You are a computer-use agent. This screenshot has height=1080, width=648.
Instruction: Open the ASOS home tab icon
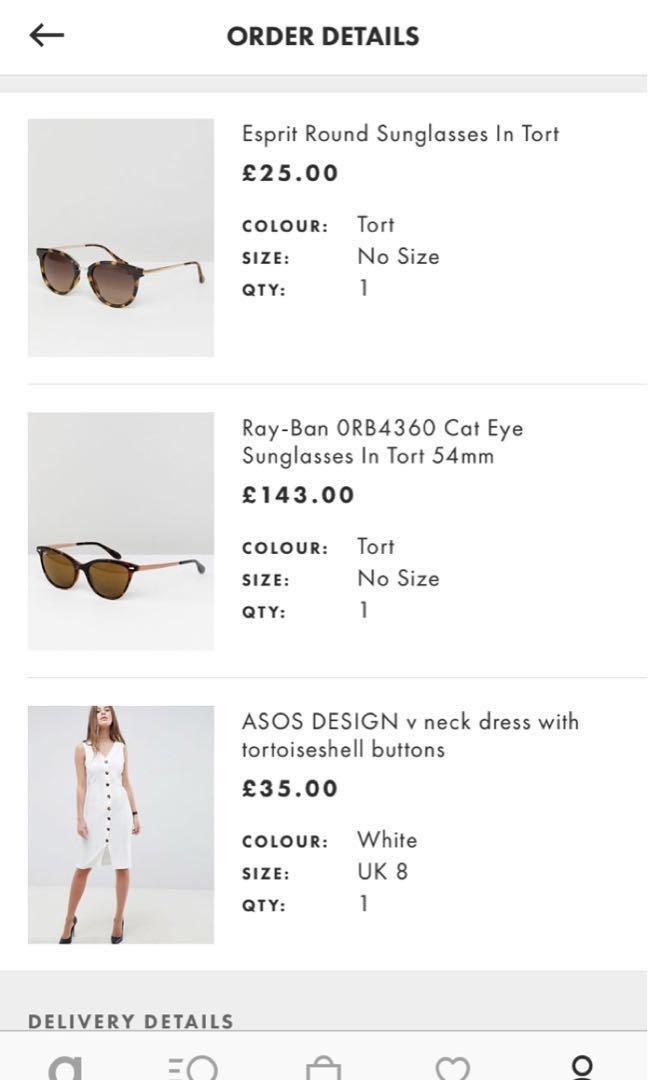[65, 1066]
